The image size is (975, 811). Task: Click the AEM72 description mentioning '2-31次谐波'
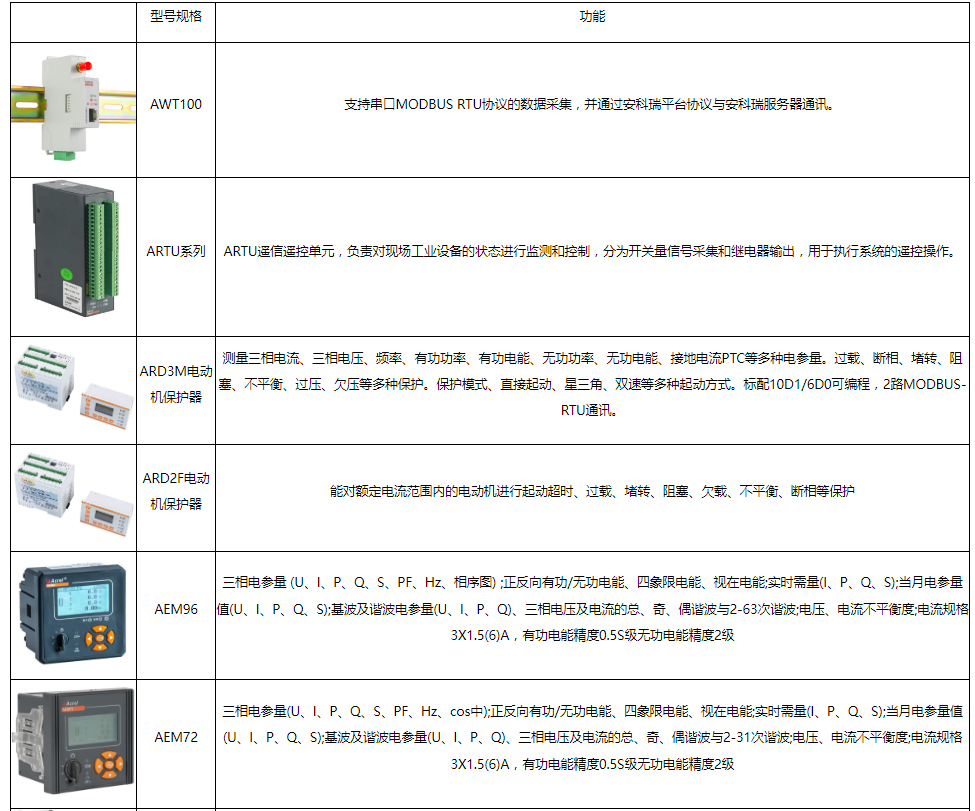(x=592, y=737)
